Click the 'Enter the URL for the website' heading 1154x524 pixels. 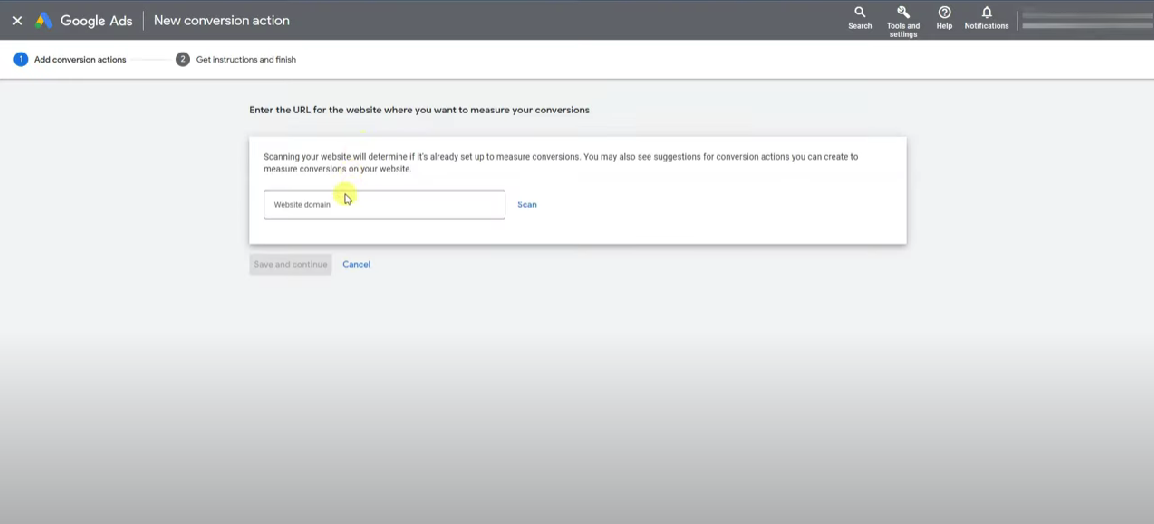[x=419, y=110]
